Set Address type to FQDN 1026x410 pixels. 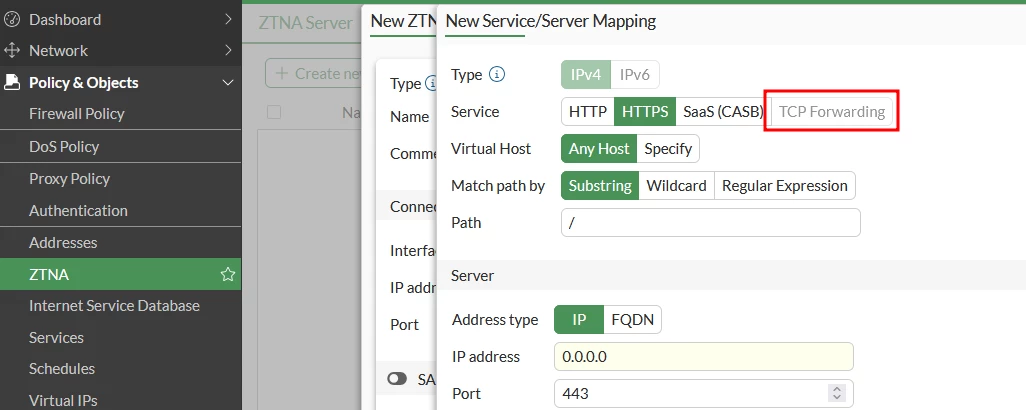[x=632, y=320]
